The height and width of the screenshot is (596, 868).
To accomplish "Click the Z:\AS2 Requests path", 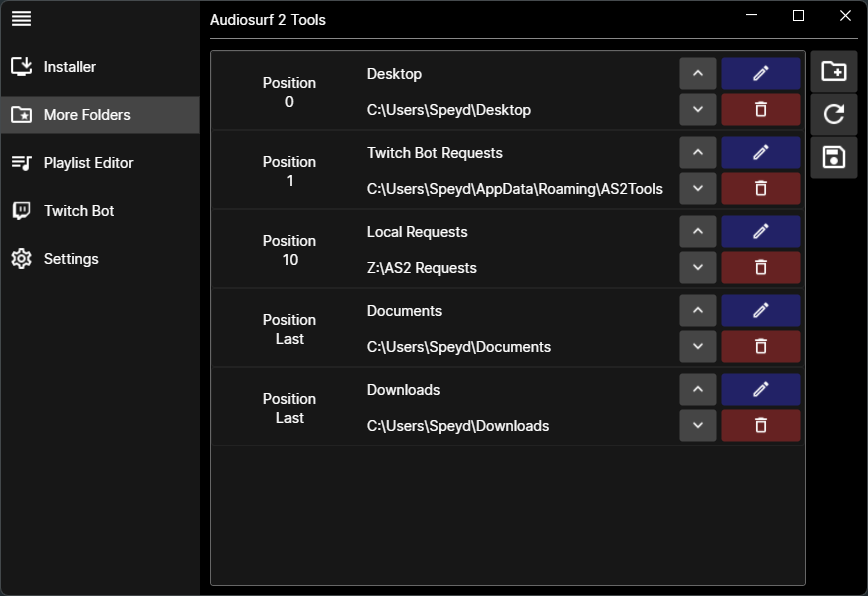I will 421,268.
